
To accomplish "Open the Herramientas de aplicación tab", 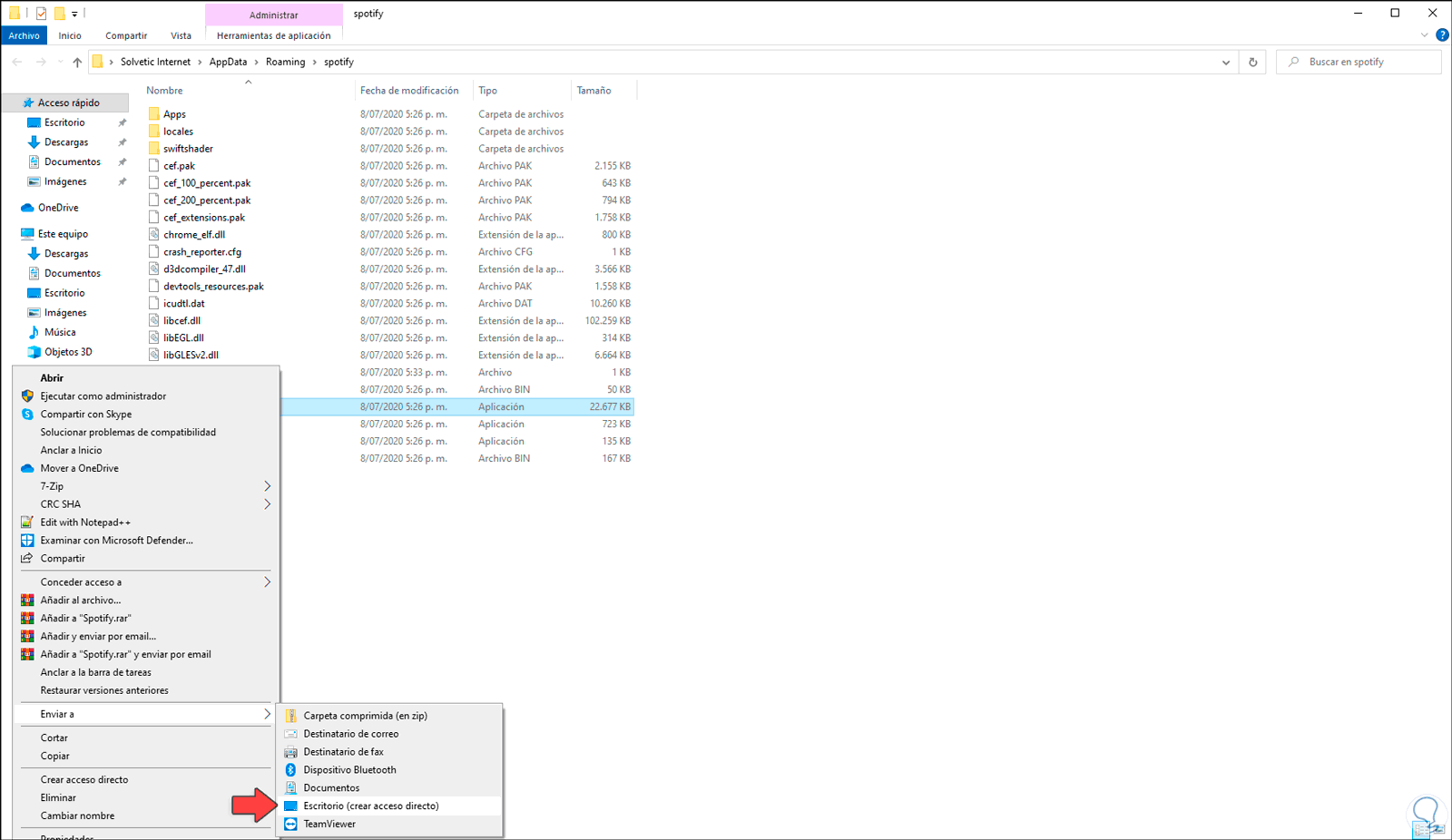I will point(274,35).
